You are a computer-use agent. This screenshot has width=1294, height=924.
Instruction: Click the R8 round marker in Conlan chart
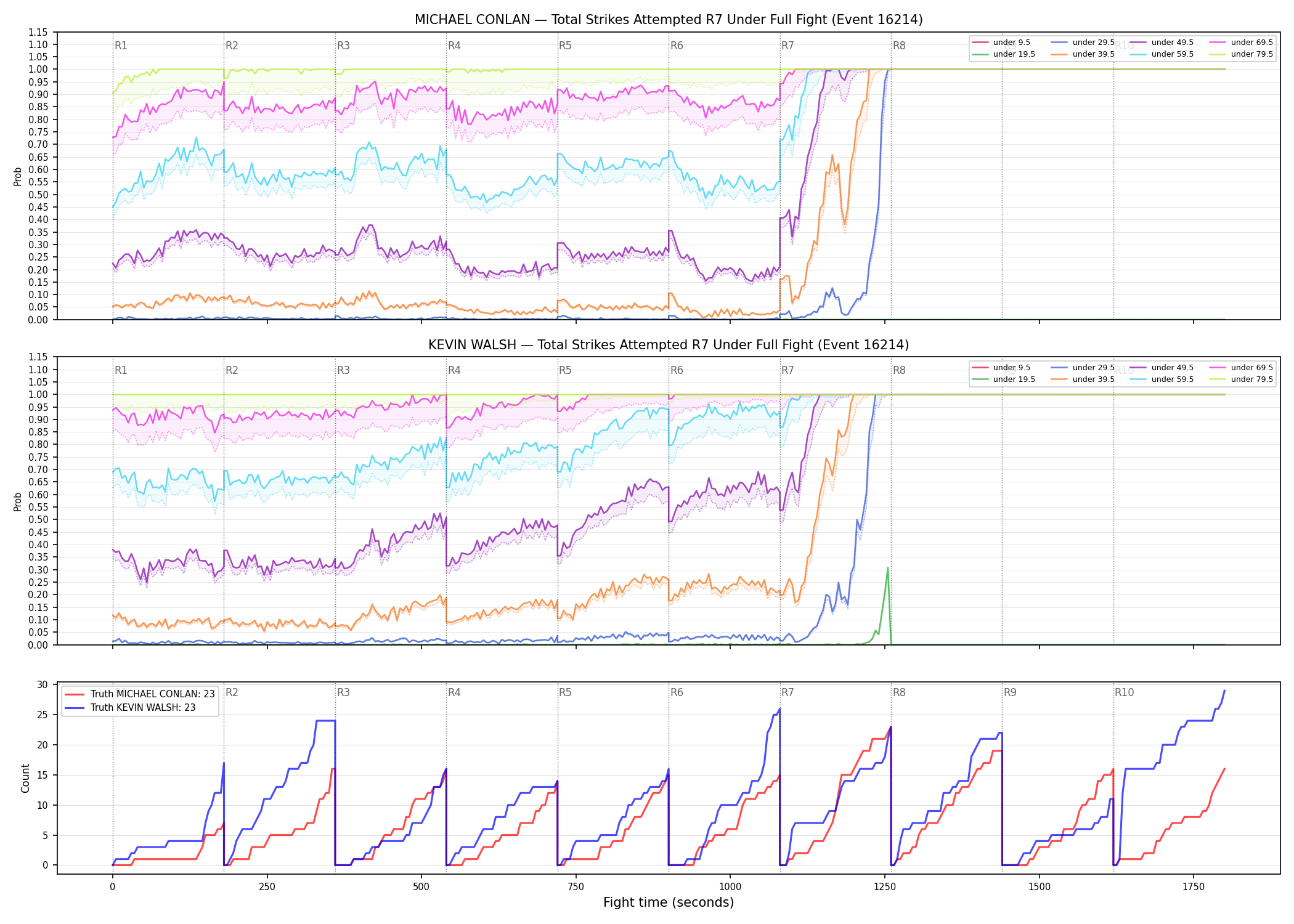point(899,46)
